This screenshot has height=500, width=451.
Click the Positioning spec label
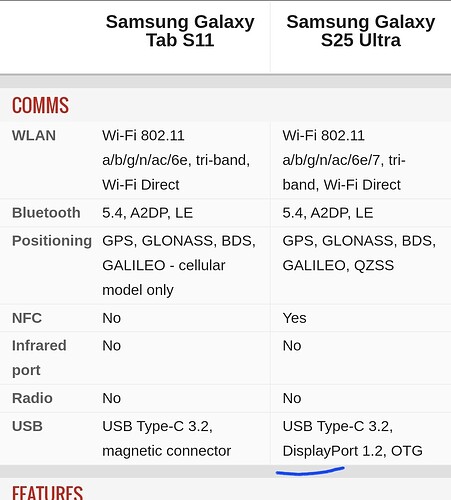click(x=52, y=241)
